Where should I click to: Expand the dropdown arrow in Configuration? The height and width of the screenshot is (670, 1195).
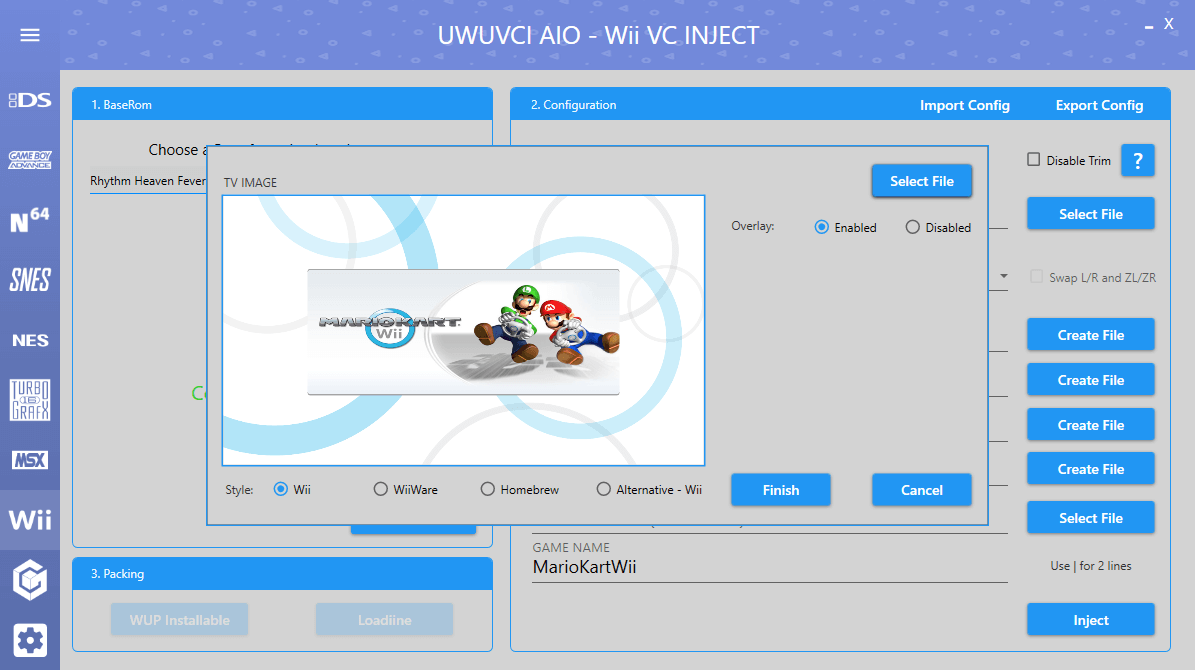pyautogui.click(x=1004, y=276)
